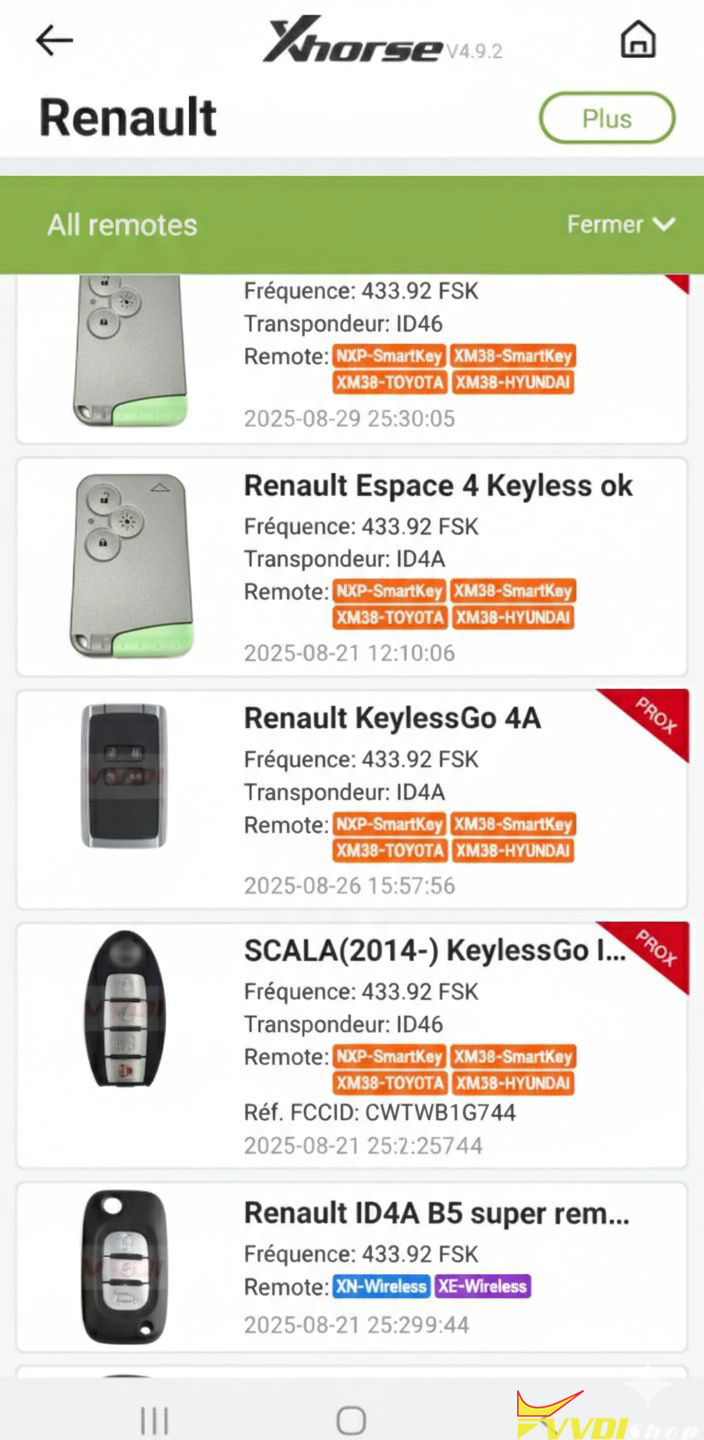704x1440 pixels.
Task: Tap NXP-SmartKey tag on KeylessGo 4A
Action: click(389, 824)
